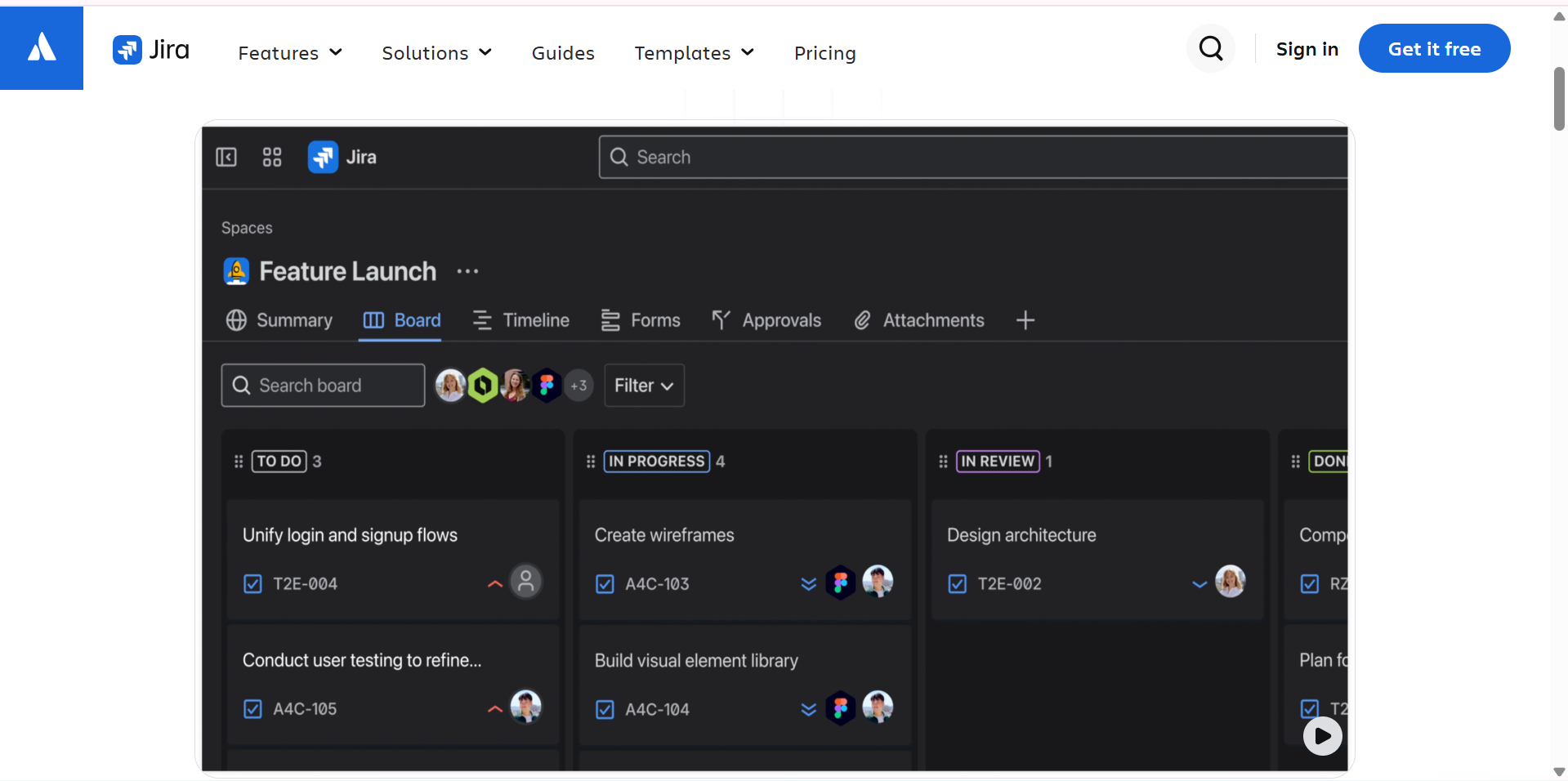Image resolution: width=1568 pixels, height=781 pixels.
Task: Click the +3 additional members avatar
Action: pos(579,386)
